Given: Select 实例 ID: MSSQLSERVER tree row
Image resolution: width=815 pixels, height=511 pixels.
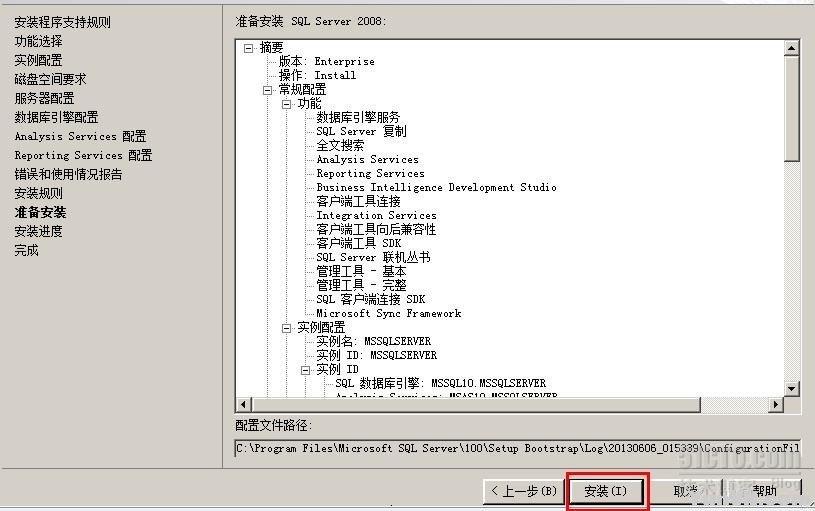Looking at the screenshot, I should point(376,356).
